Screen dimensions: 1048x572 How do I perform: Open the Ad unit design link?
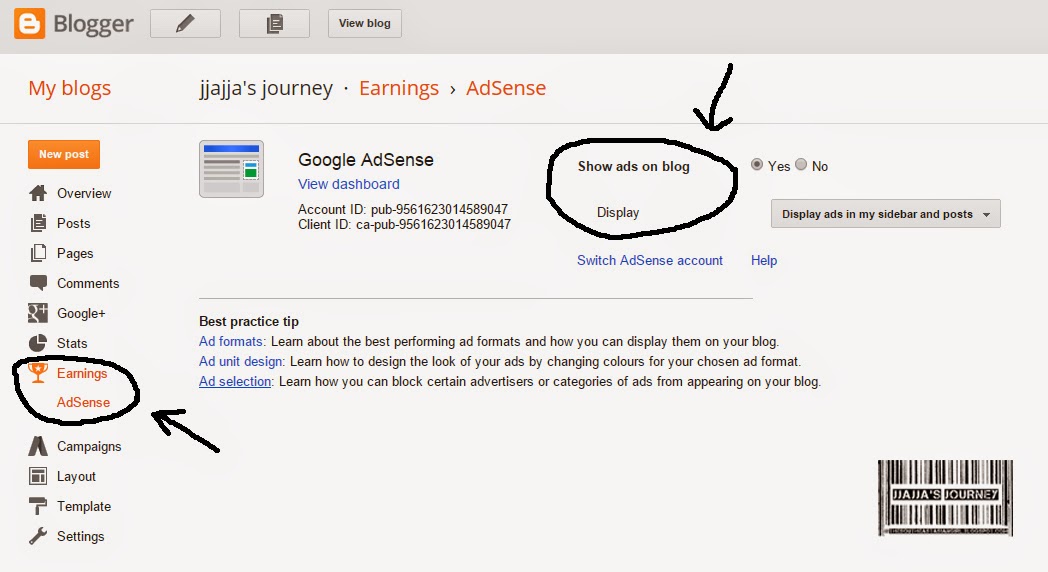coord(241,362)
